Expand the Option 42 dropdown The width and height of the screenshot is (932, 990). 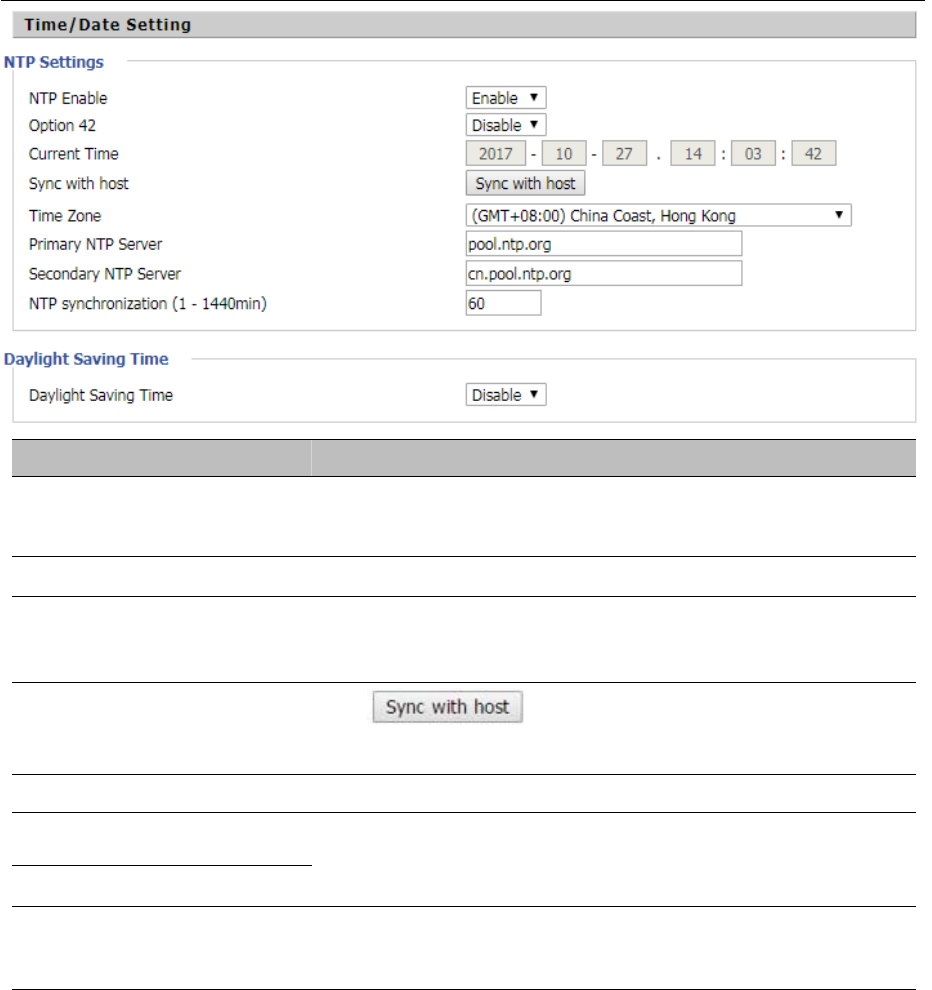click(x=506, y=125)
